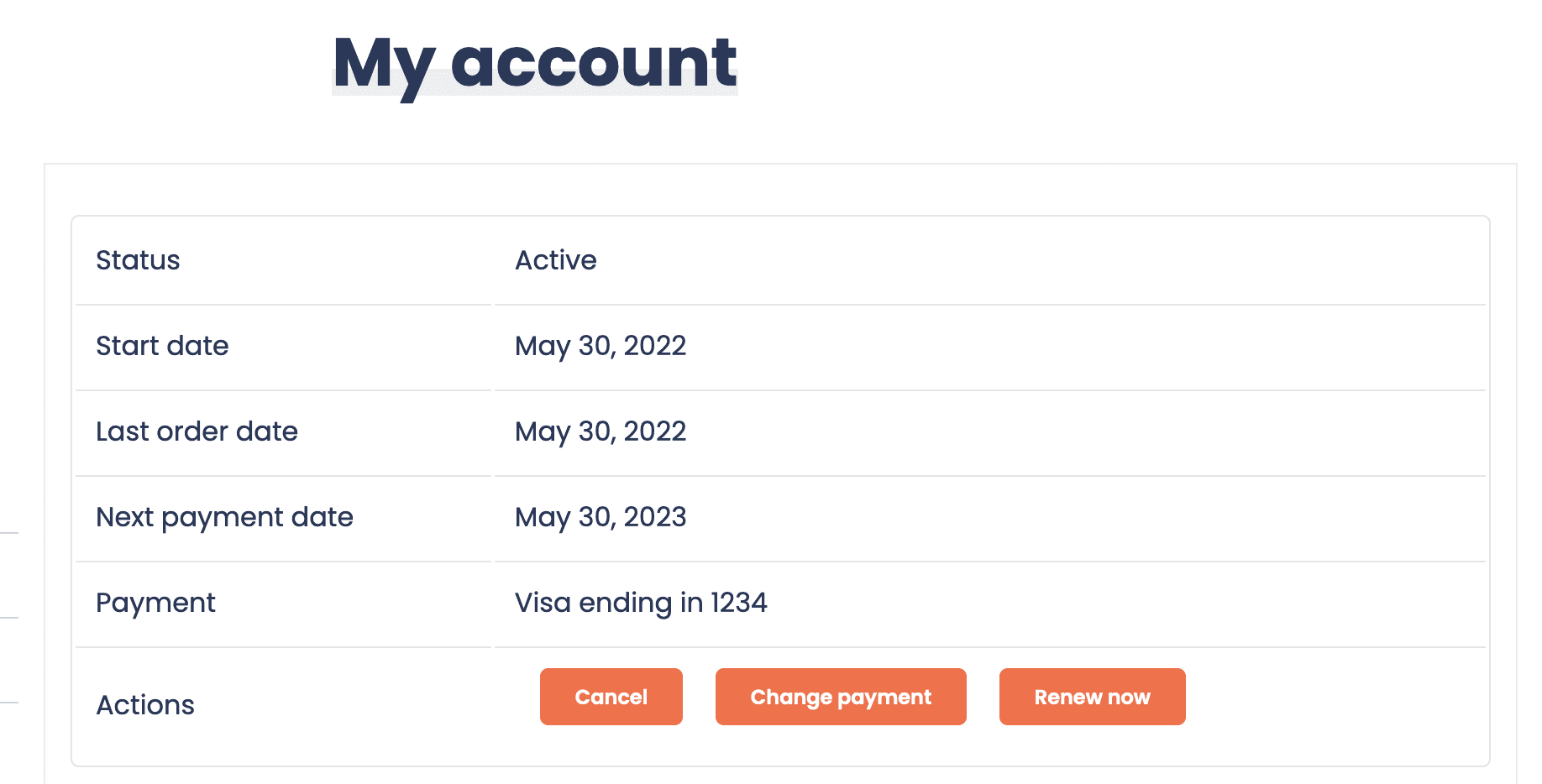Click the word "payment" in Next payment date label
Viewport: 1542px width, 784px height.
(223, 519)
